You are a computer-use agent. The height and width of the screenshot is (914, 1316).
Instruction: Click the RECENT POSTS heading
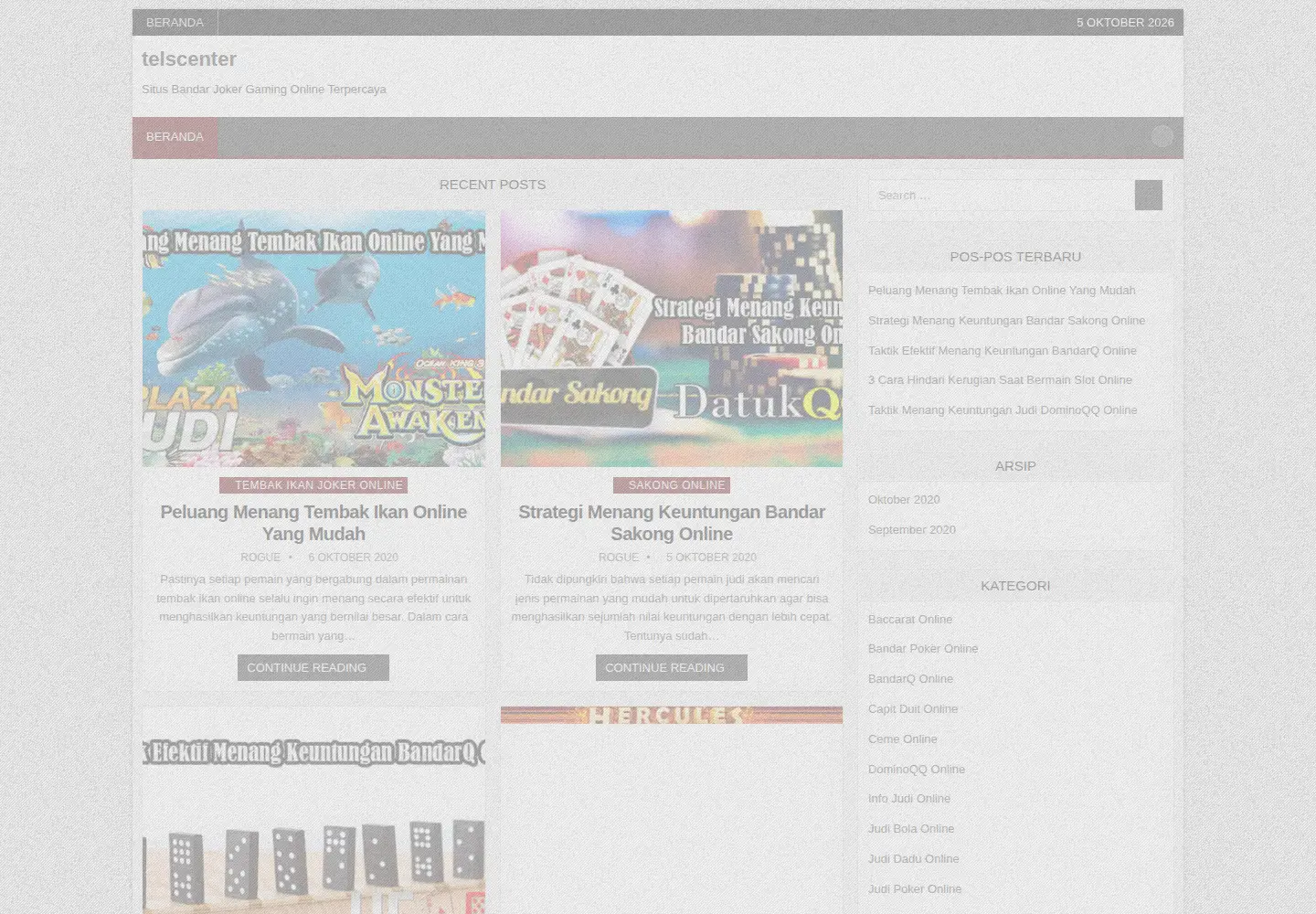pos(493,185)
